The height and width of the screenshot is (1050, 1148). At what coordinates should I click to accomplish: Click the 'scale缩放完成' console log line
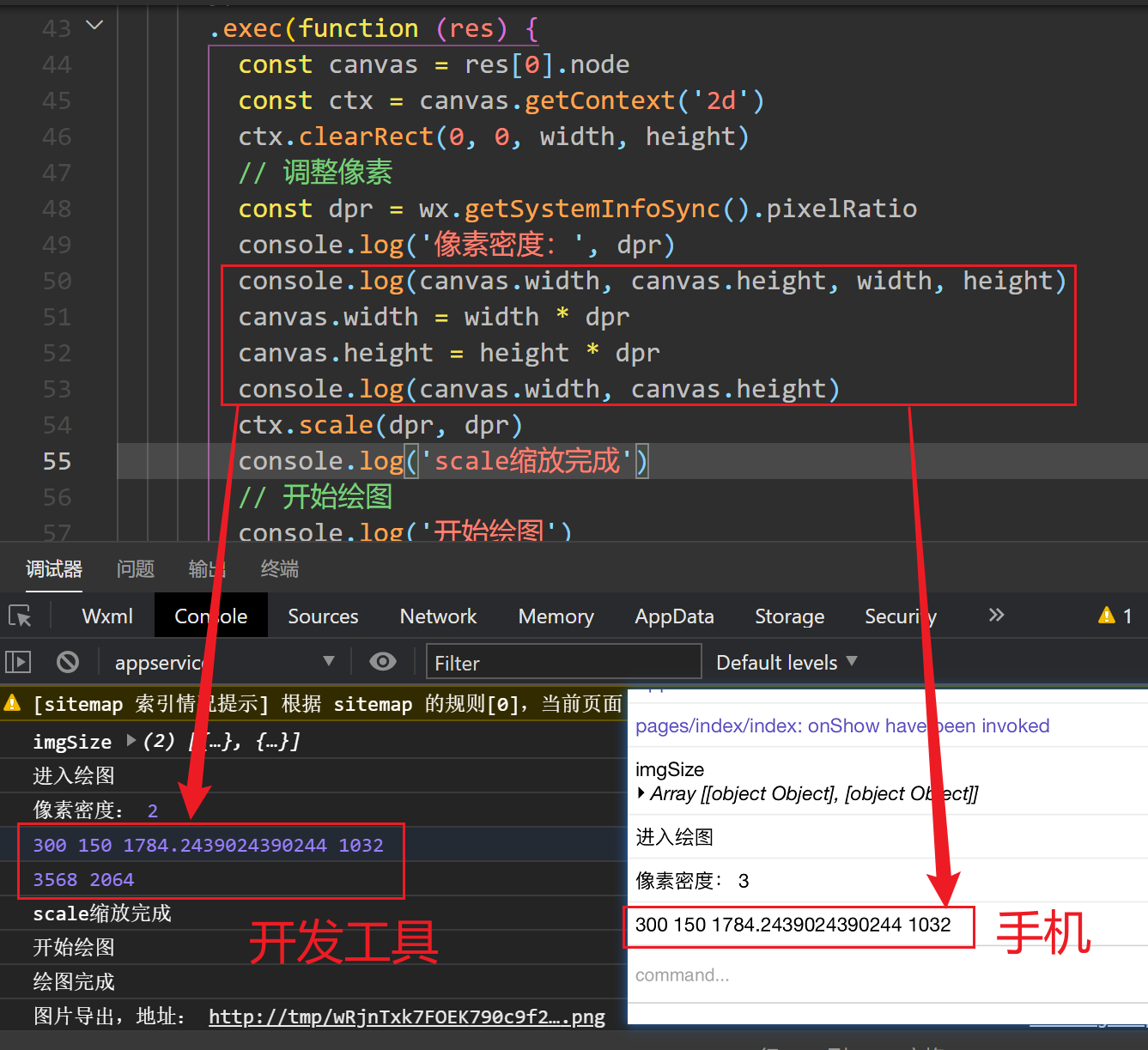[102, 913]
